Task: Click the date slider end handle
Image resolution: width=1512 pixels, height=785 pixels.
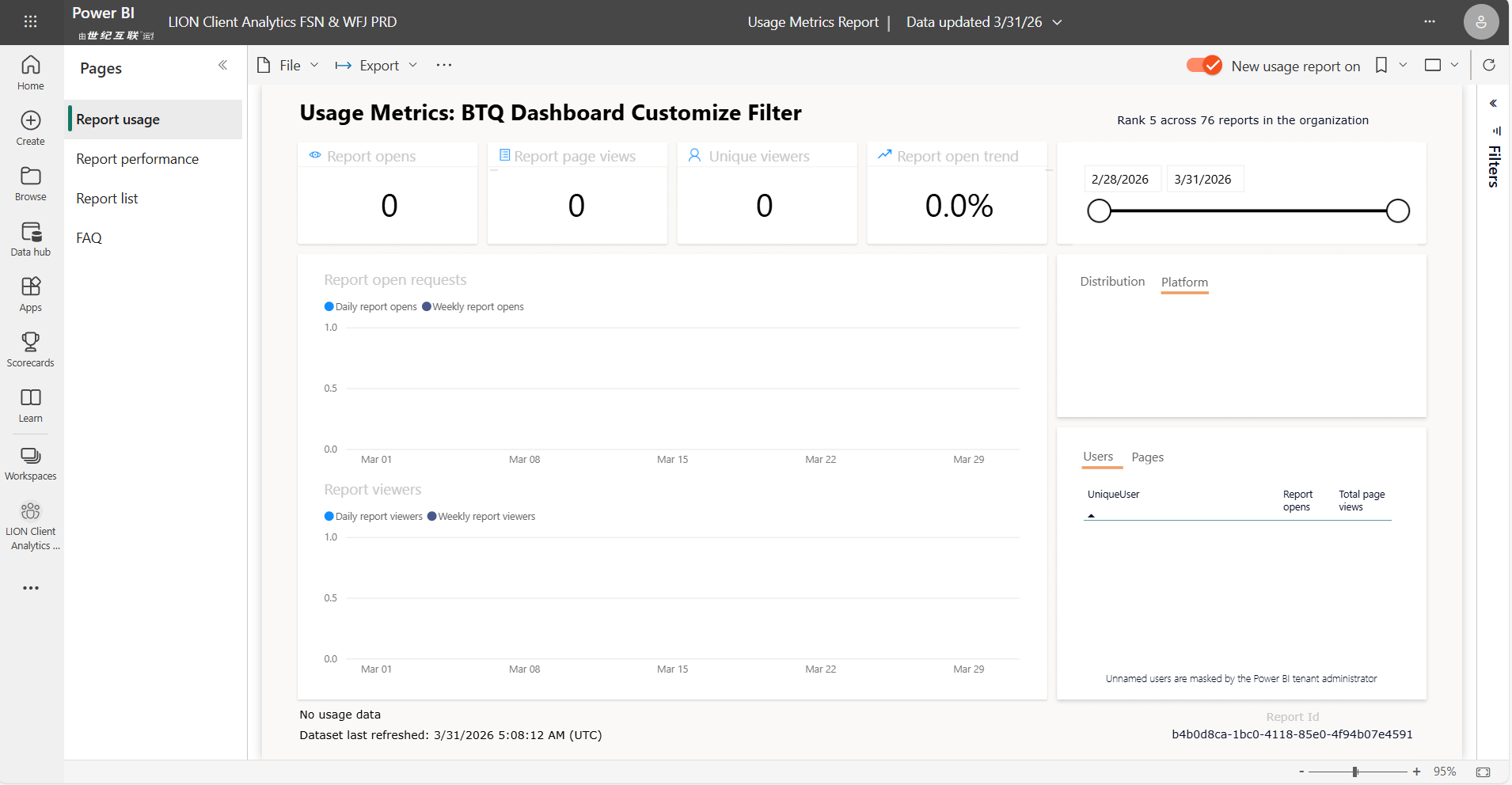Action: pos(1398,211)
